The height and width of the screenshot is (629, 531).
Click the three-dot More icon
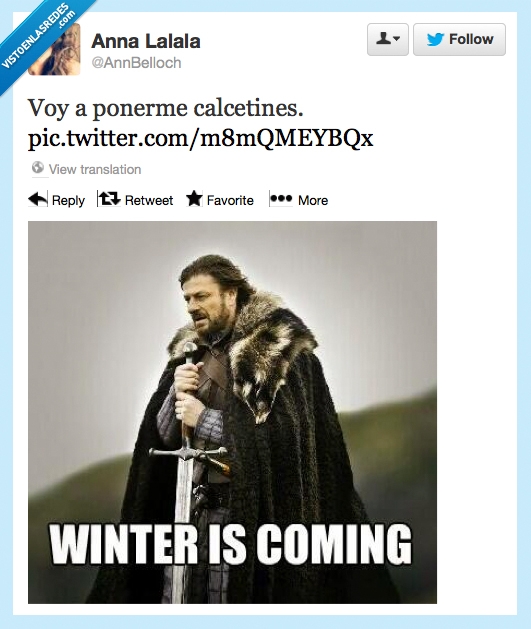tap(281, 199)
